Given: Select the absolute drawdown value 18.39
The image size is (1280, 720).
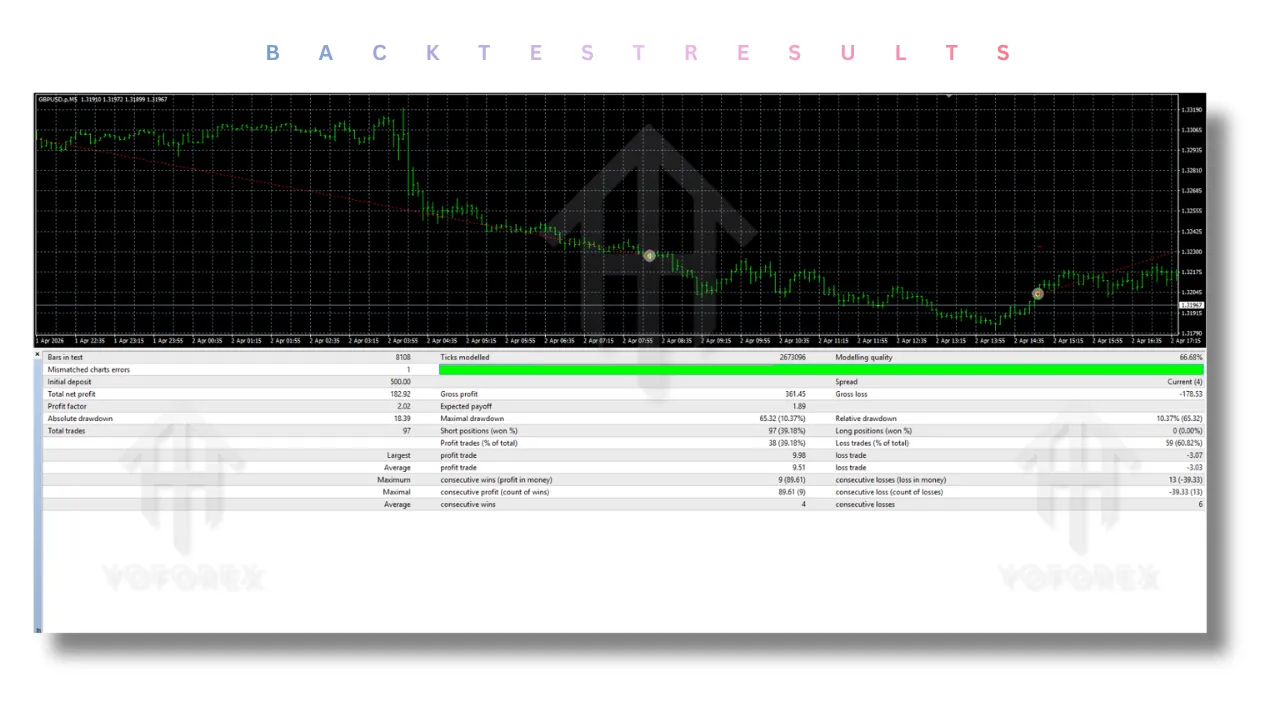Looking at the screenshot, I should [402, 419].
